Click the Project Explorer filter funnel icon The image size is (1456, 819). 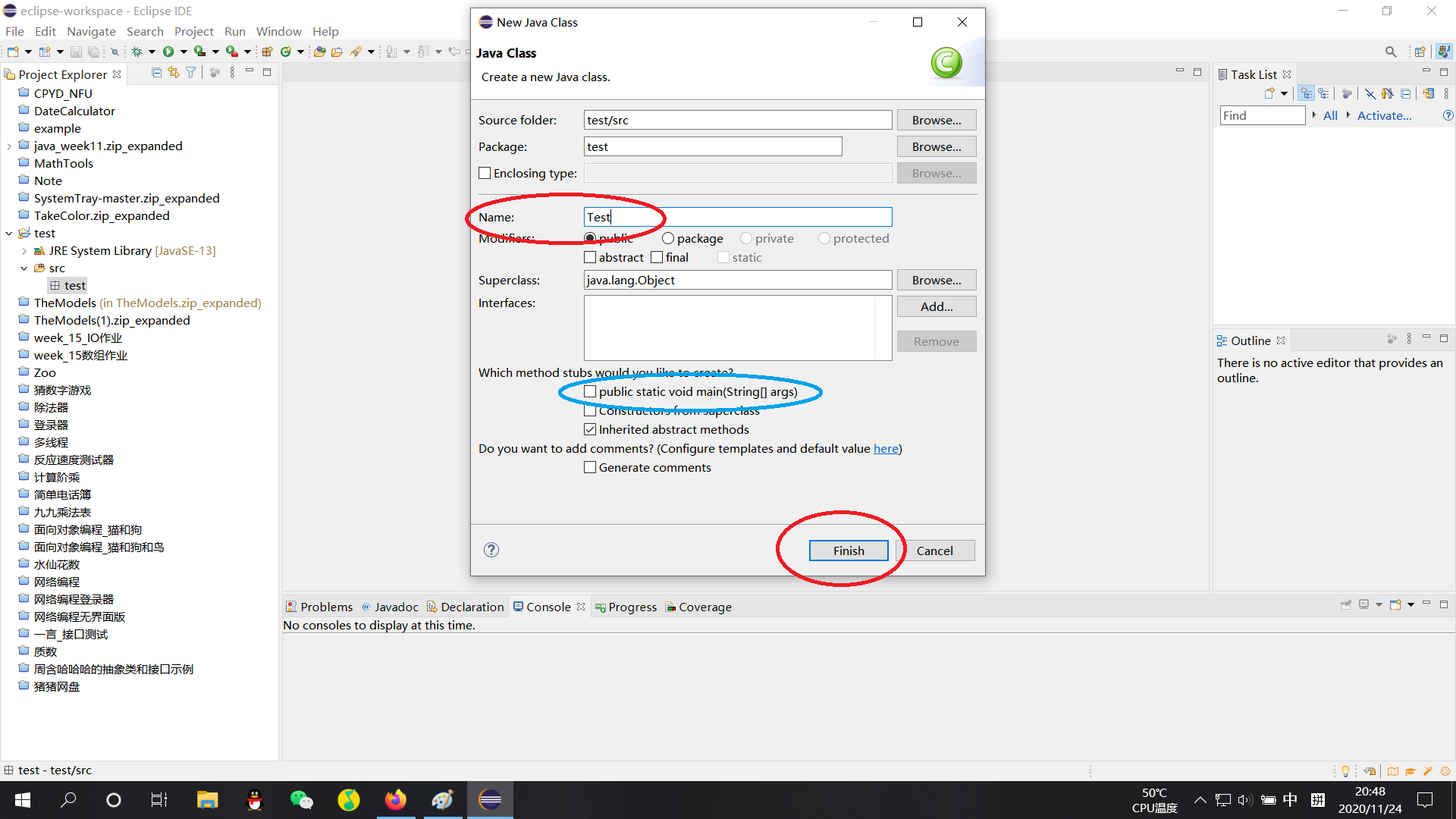[x=191, y=73]
